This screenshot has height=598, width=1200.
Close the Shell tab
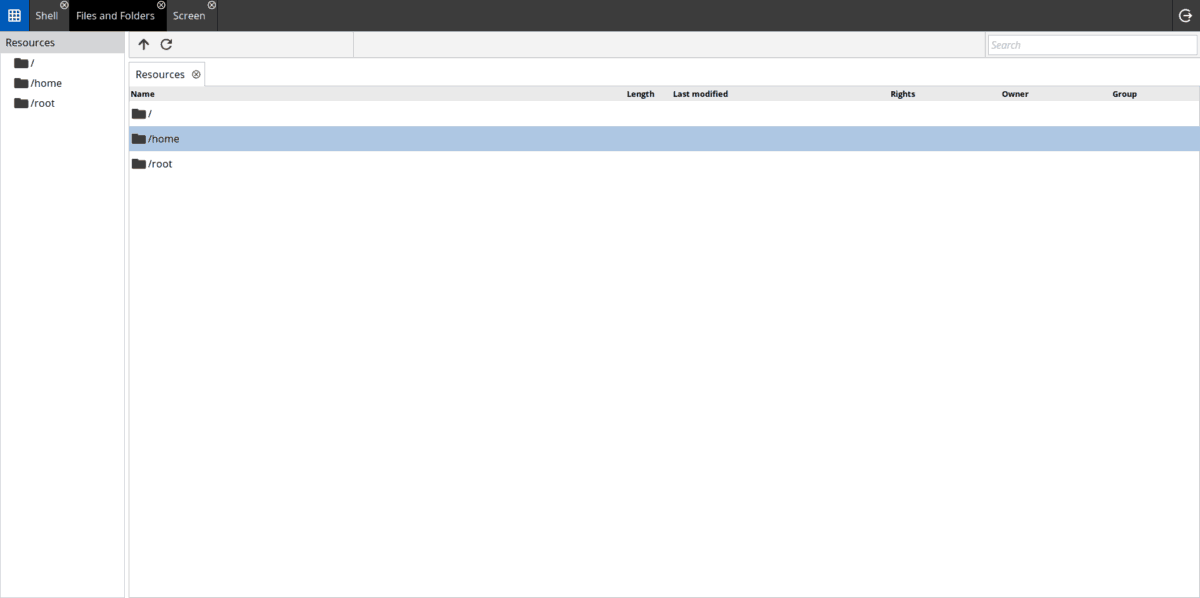pos(64,5)
